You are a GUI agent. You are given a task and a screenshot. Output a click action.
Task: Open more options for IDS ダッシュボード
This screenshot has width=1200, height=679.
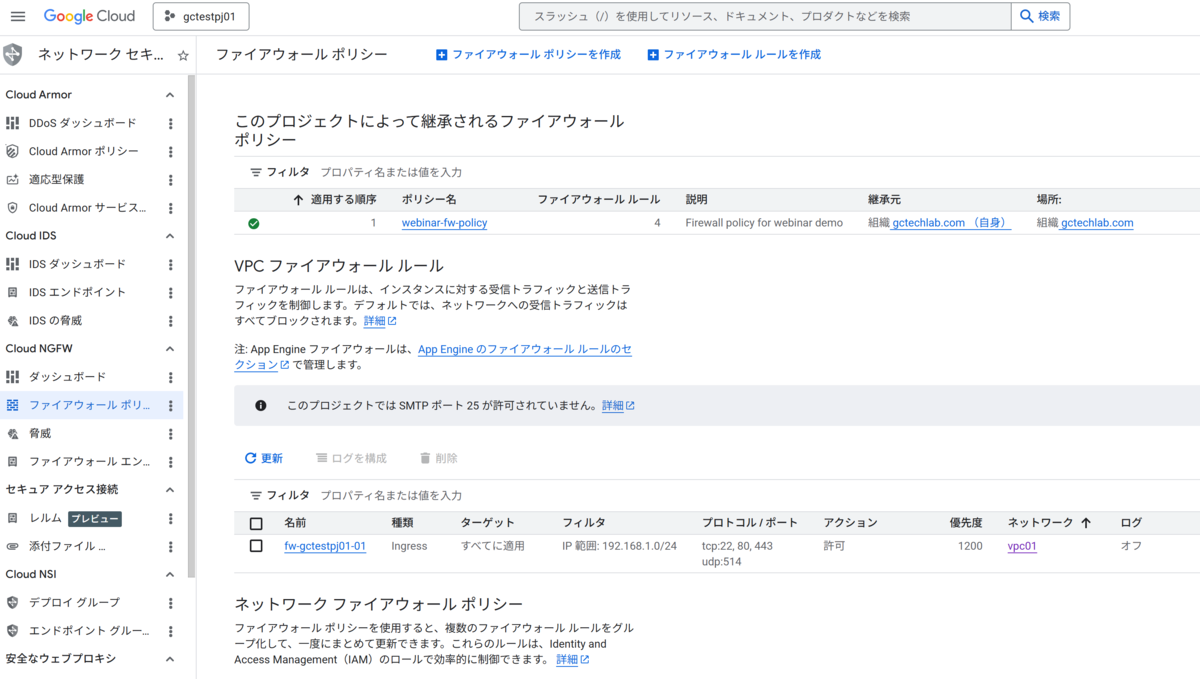coord(170,264)
